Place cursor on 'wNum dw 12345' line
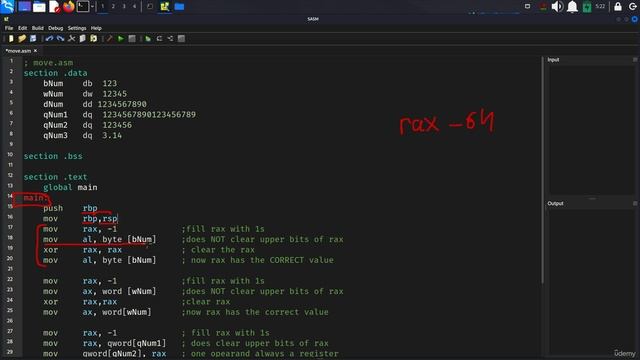This screenshot has height=360, width=640. (x=85, y=94)
